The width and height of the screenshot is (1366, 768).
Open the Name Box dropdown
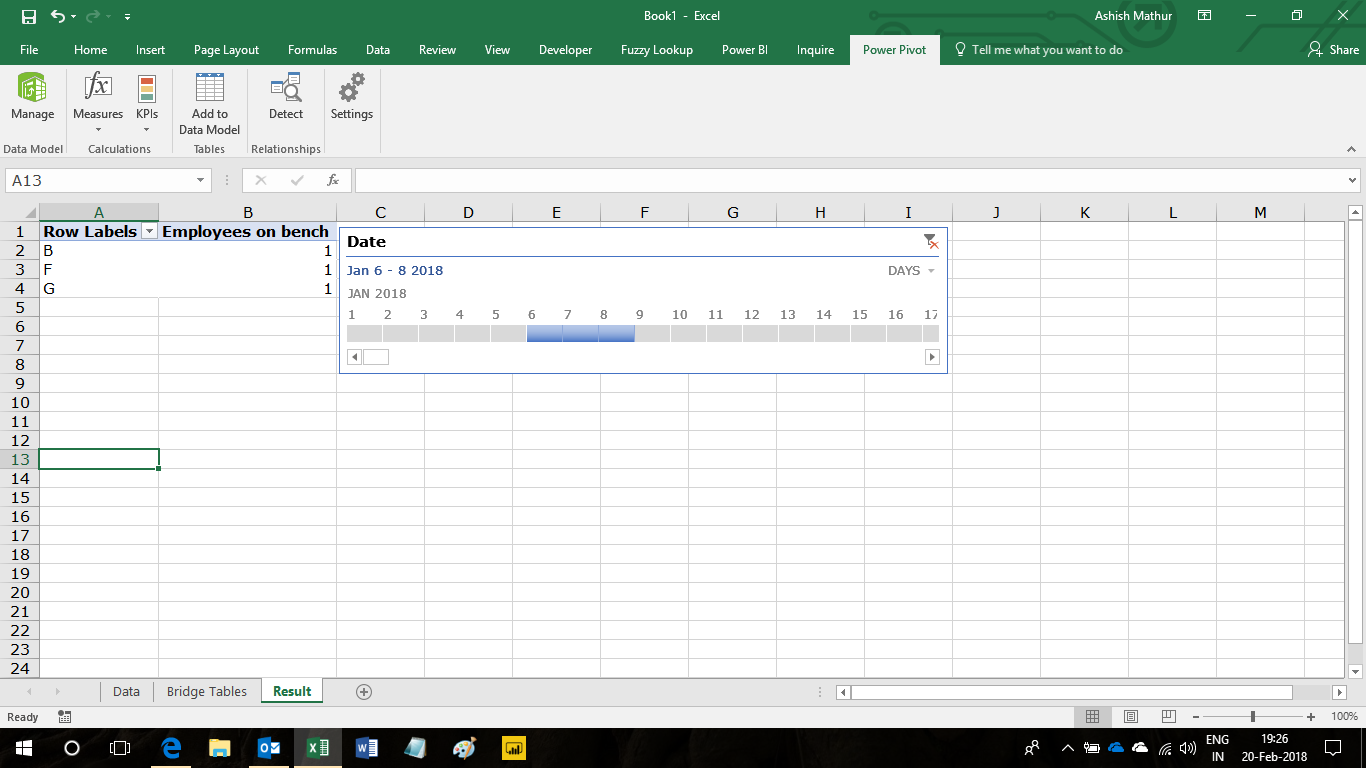[x=201, y=180]
